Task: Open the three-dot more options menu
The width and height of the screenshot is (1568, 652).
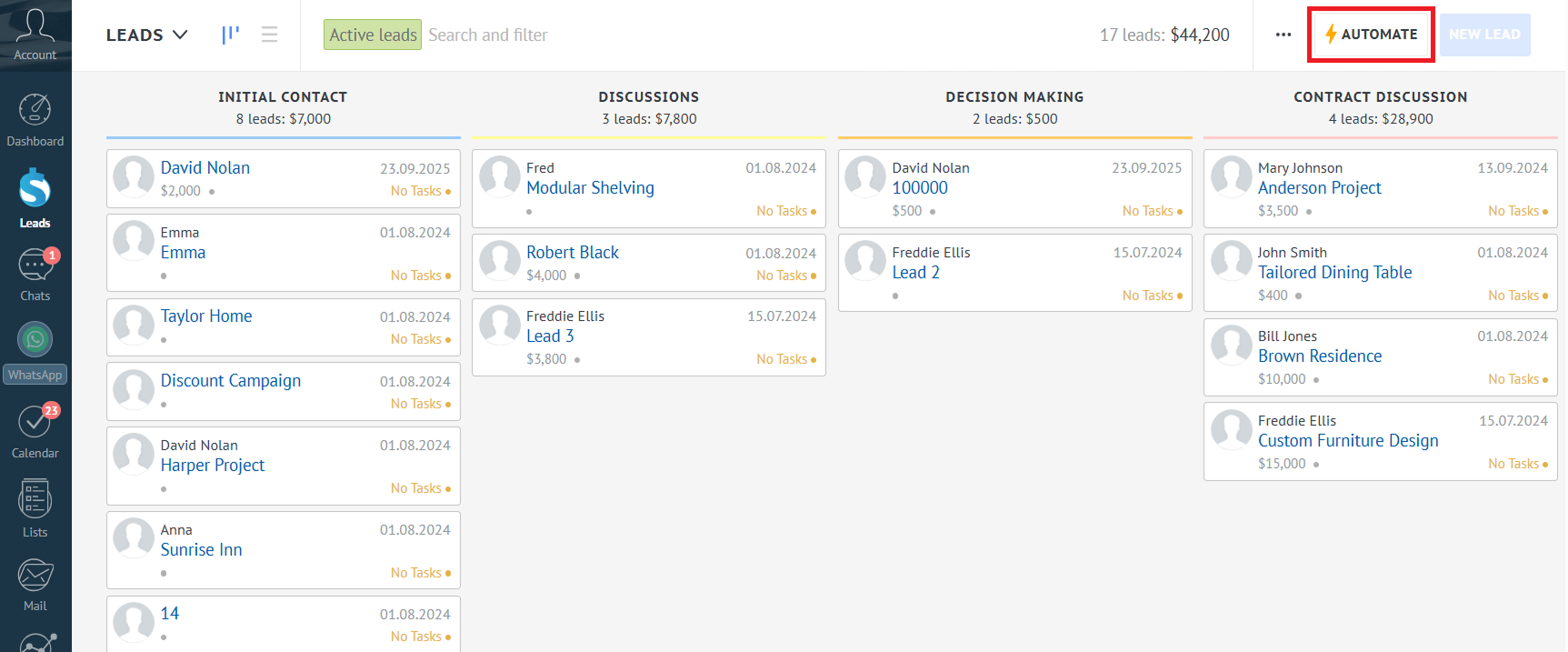Action: [1283, 35]
